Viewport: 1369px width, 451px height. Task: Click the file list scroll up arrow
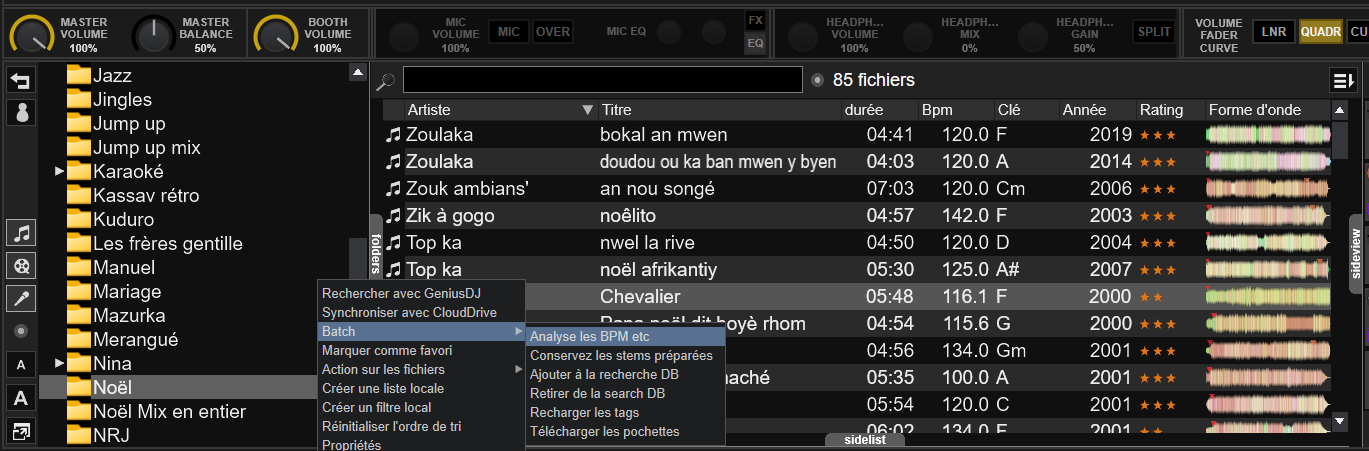coord(1341,110)
